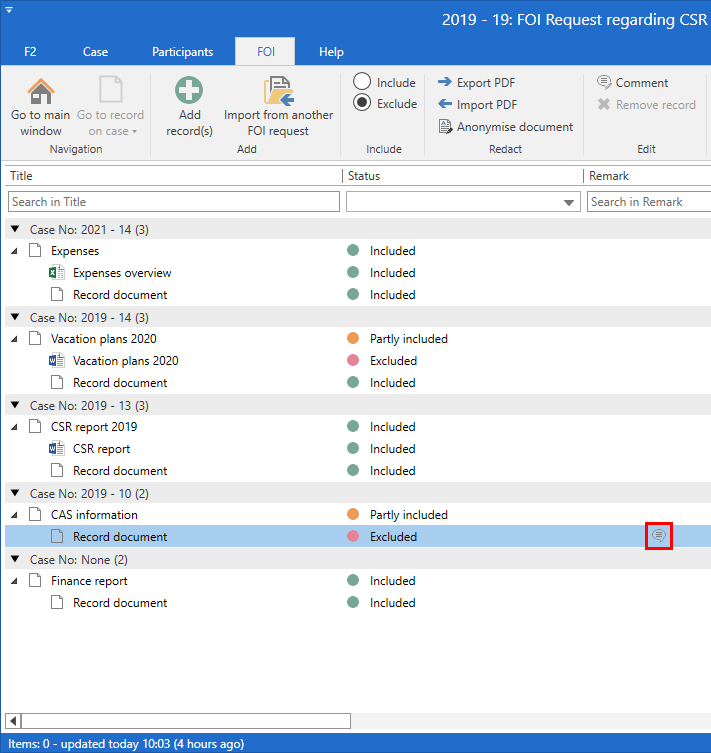
Task: Select the CSR report Word document row
Action: coord(101,449)
